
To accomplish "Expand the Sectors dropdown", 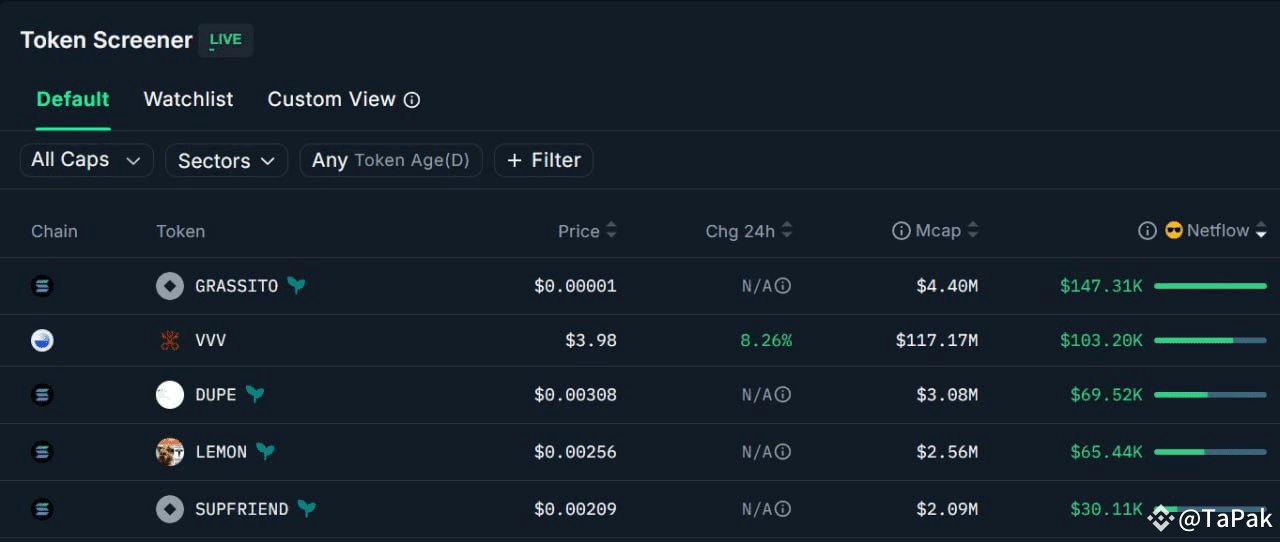I will click(x=226, y=160).
